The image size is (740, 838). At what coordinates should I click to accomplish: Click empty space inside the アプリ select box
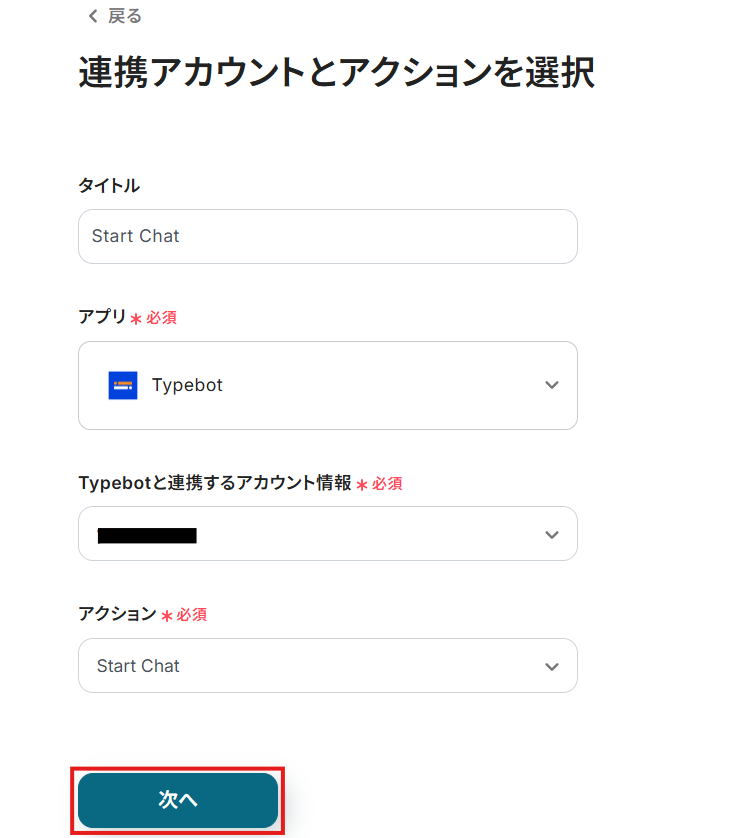click(380, 385)
